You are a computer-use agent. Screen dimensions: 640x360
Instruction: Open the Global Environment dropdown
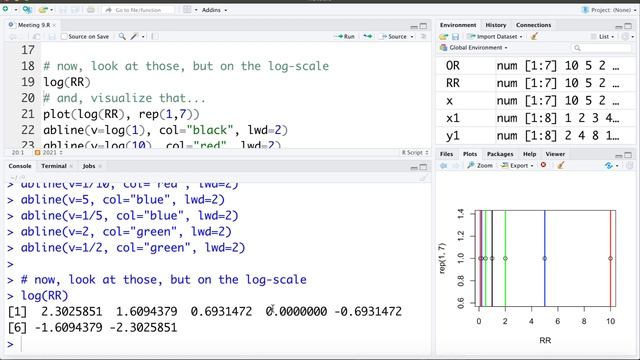click(x=474, y=48)
